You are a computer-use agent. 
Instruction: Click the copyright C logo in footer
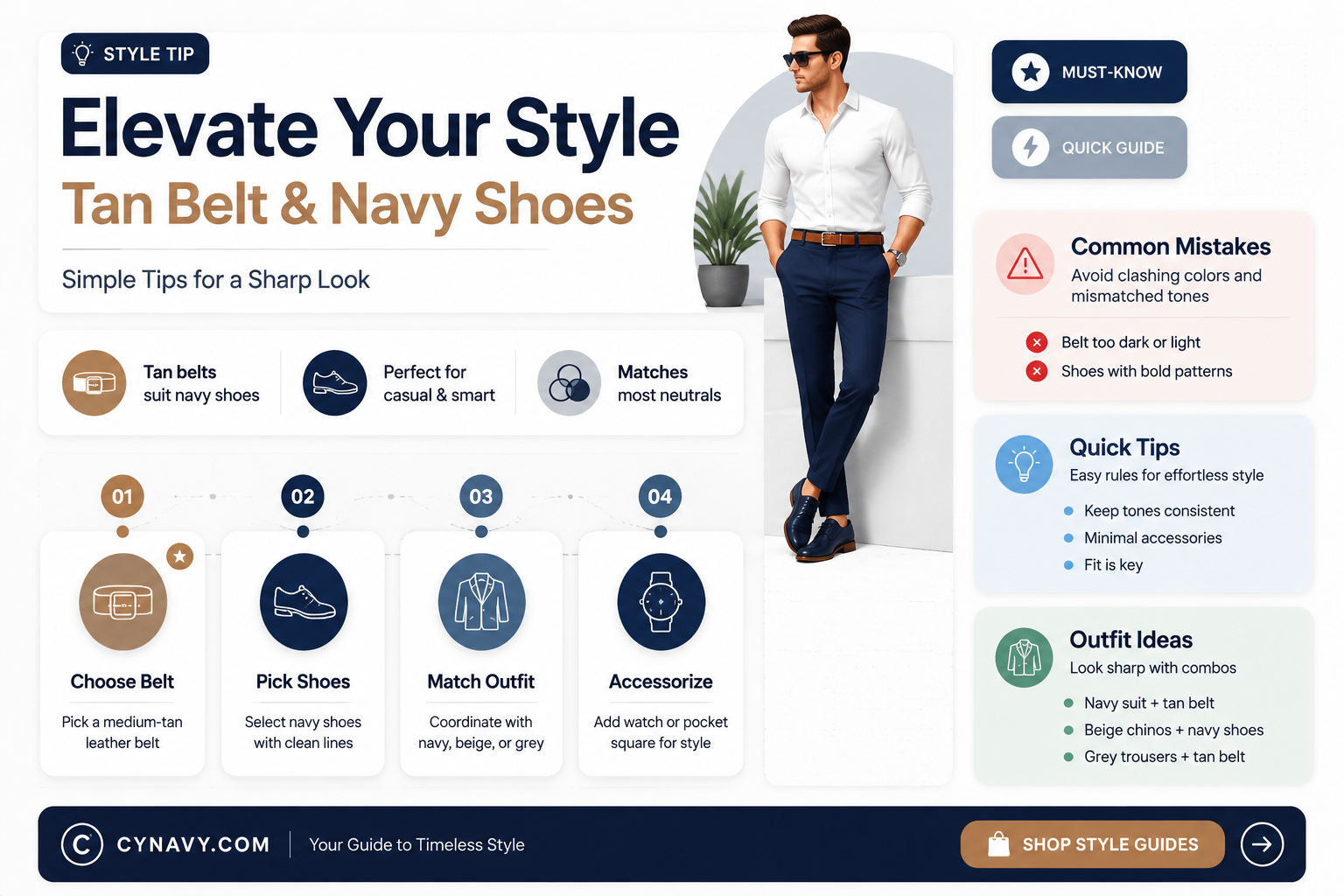tap(82, 844)
